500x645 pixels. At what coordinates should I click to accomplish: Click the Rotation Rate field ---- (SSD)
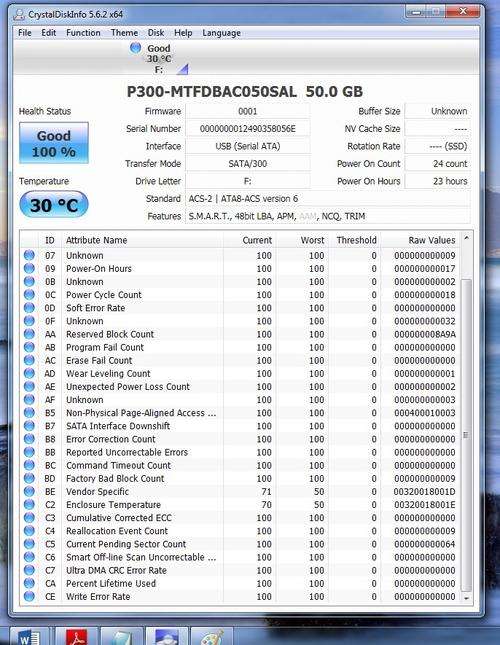[x=438, y=146]
